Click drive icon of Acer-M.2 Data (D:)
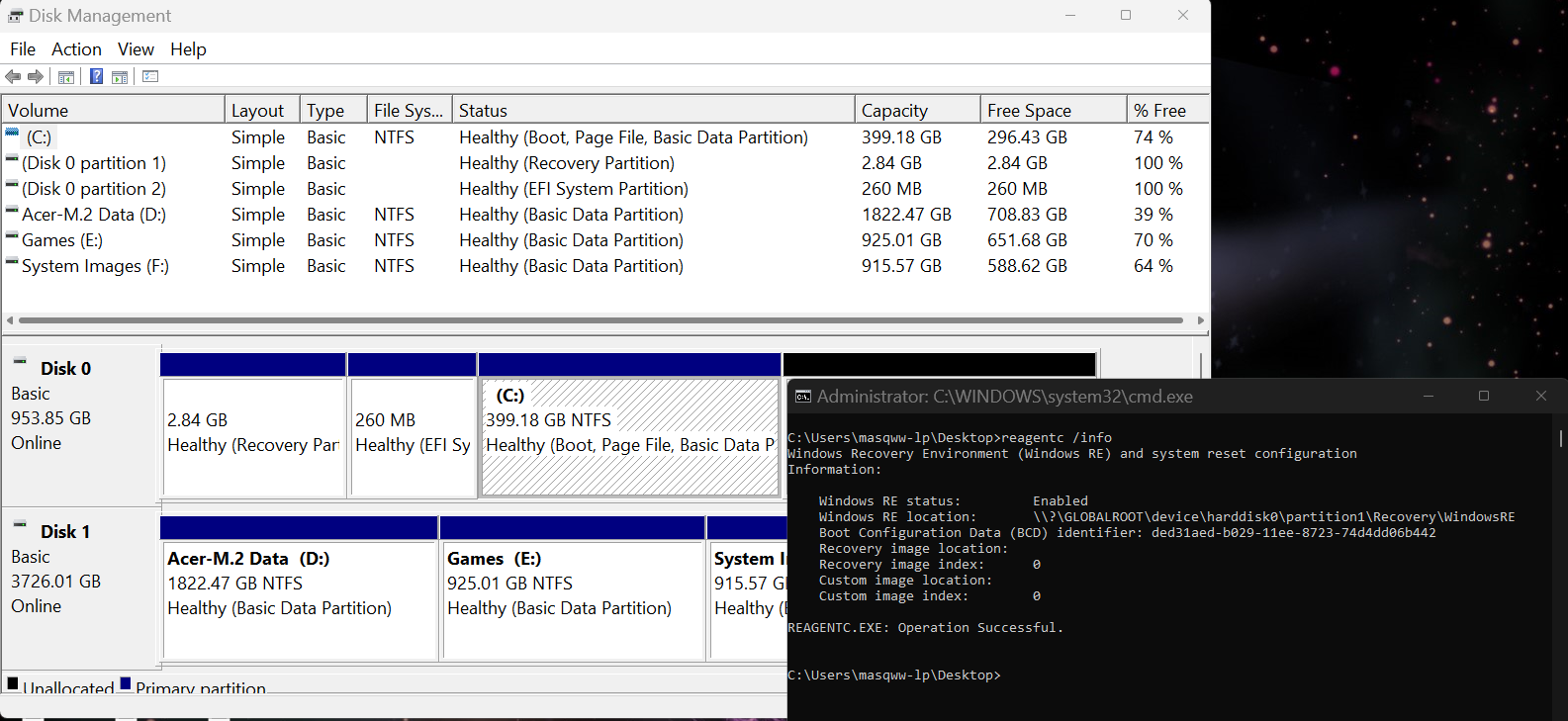 coord(12,210)
